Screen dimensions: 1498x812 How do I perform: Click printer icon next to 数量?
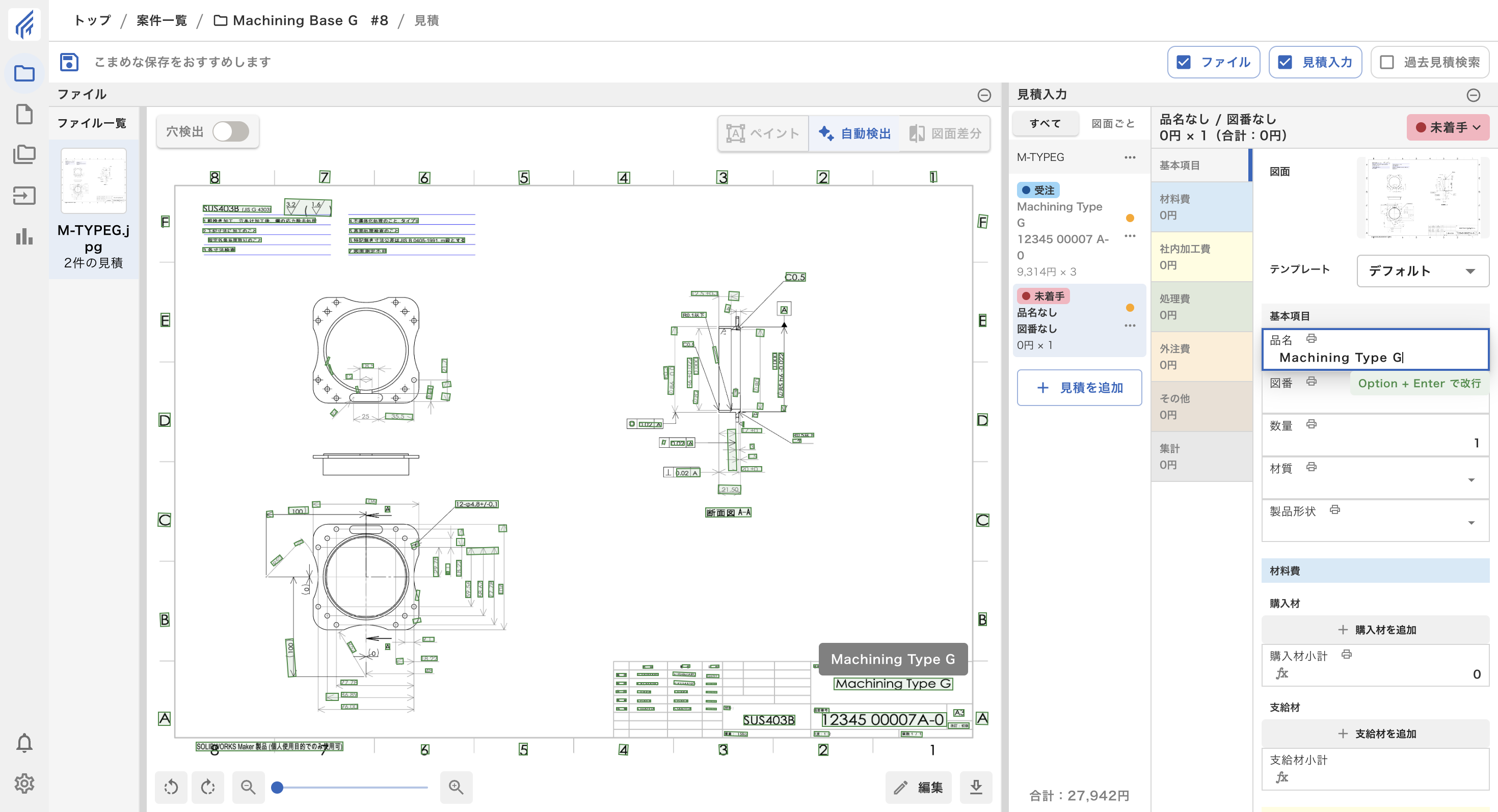click(x=1312, y=424)
